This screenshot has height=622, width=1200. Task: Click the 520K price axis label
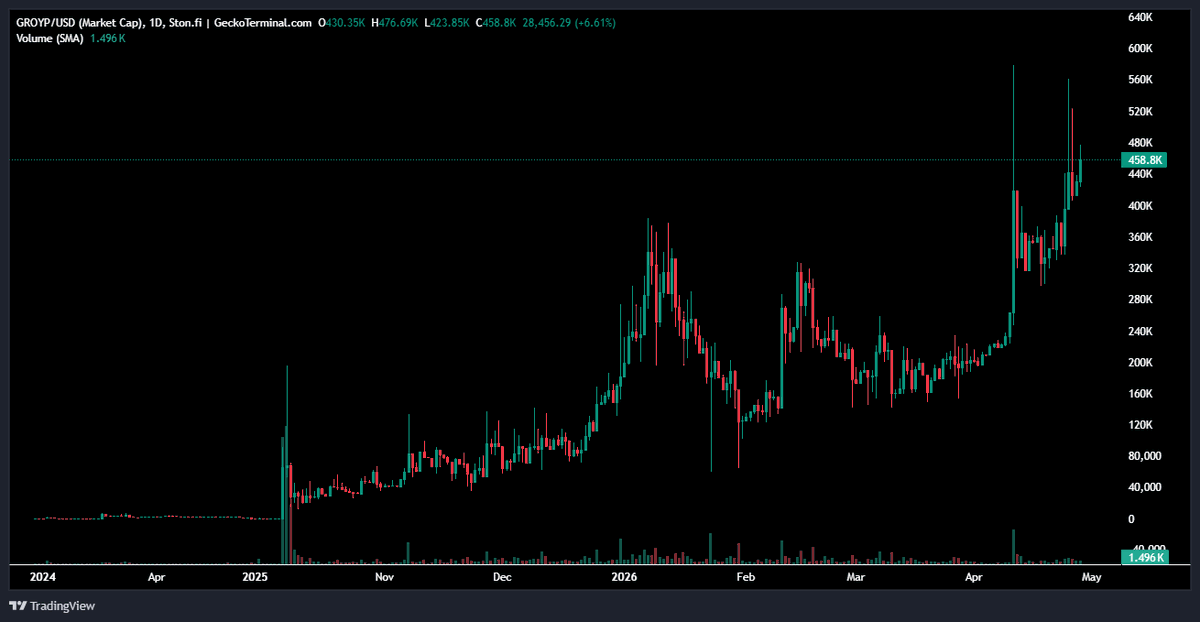[1141, 111]
